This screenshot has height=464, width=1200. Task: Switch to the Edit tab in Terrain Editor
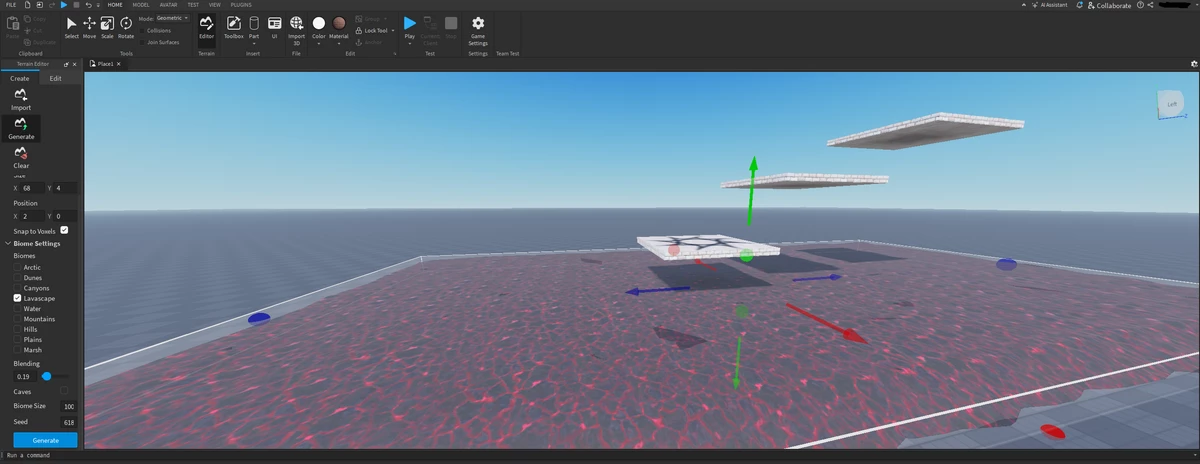55,78
